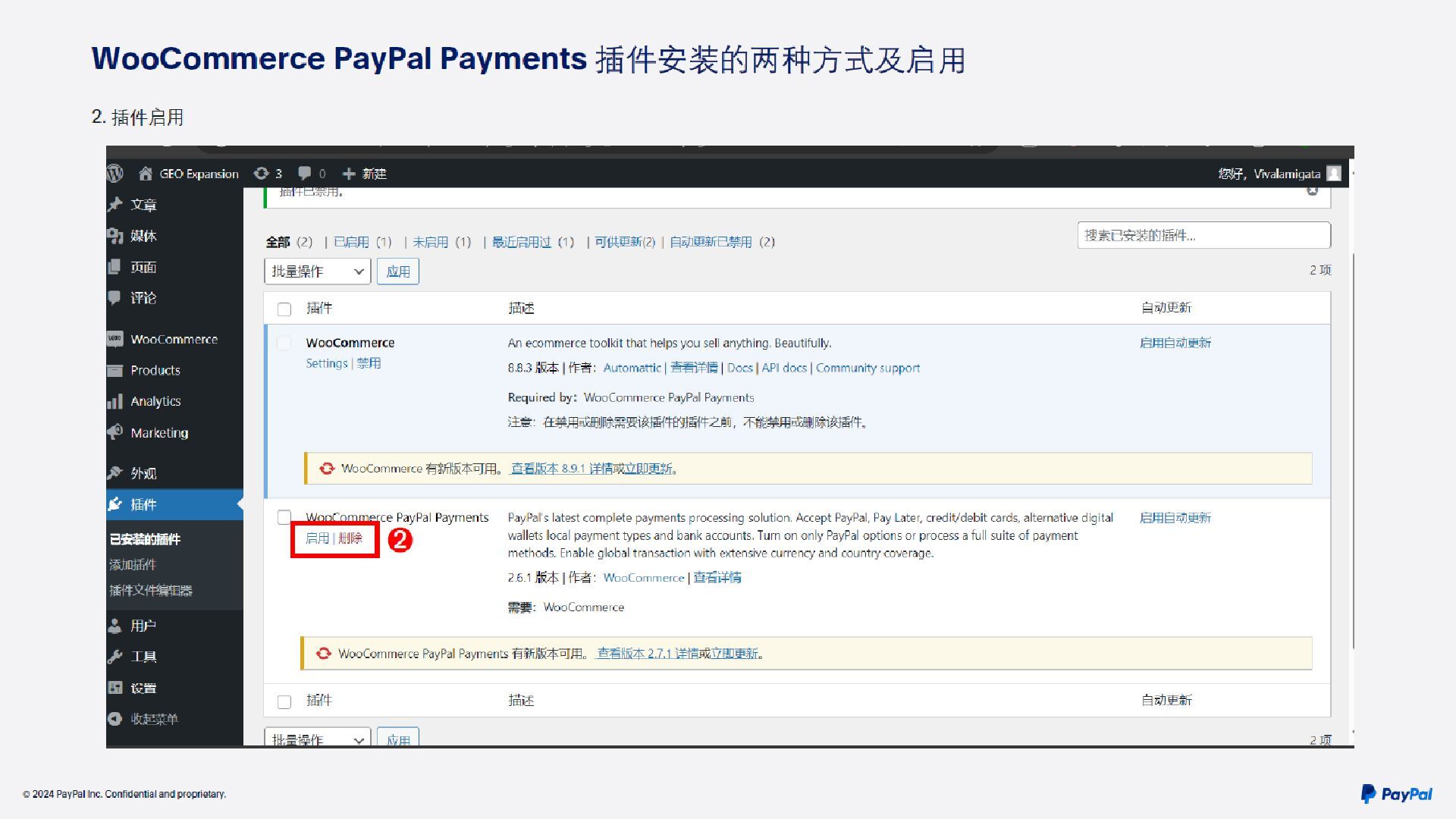
Task: Click the updates icon showing 3
Action: pos(262,174)
